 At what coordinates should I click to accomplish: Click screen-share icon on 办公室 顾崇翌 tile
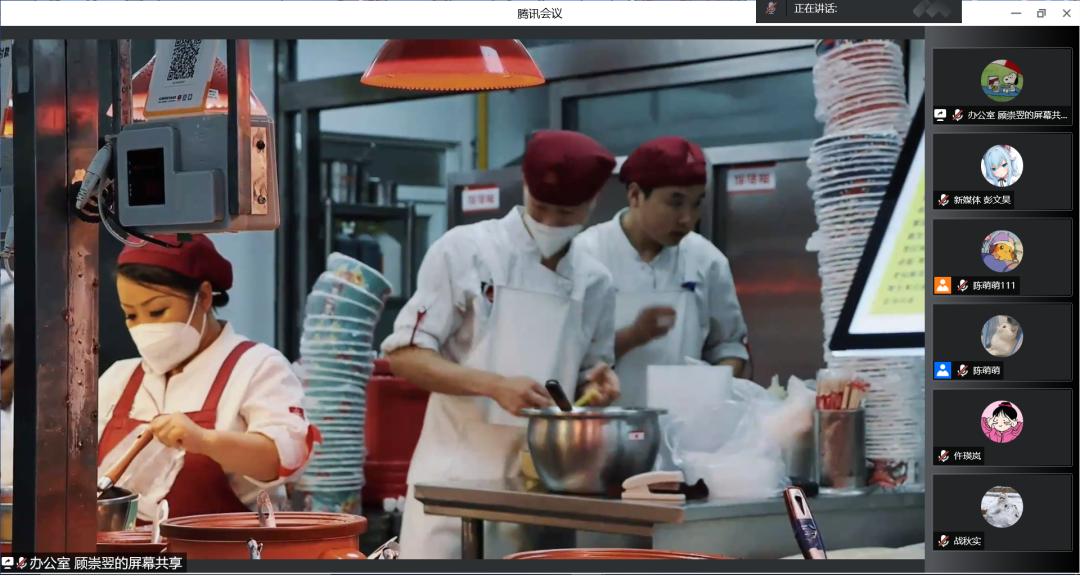pyautogui.click(x=941, y=115)
